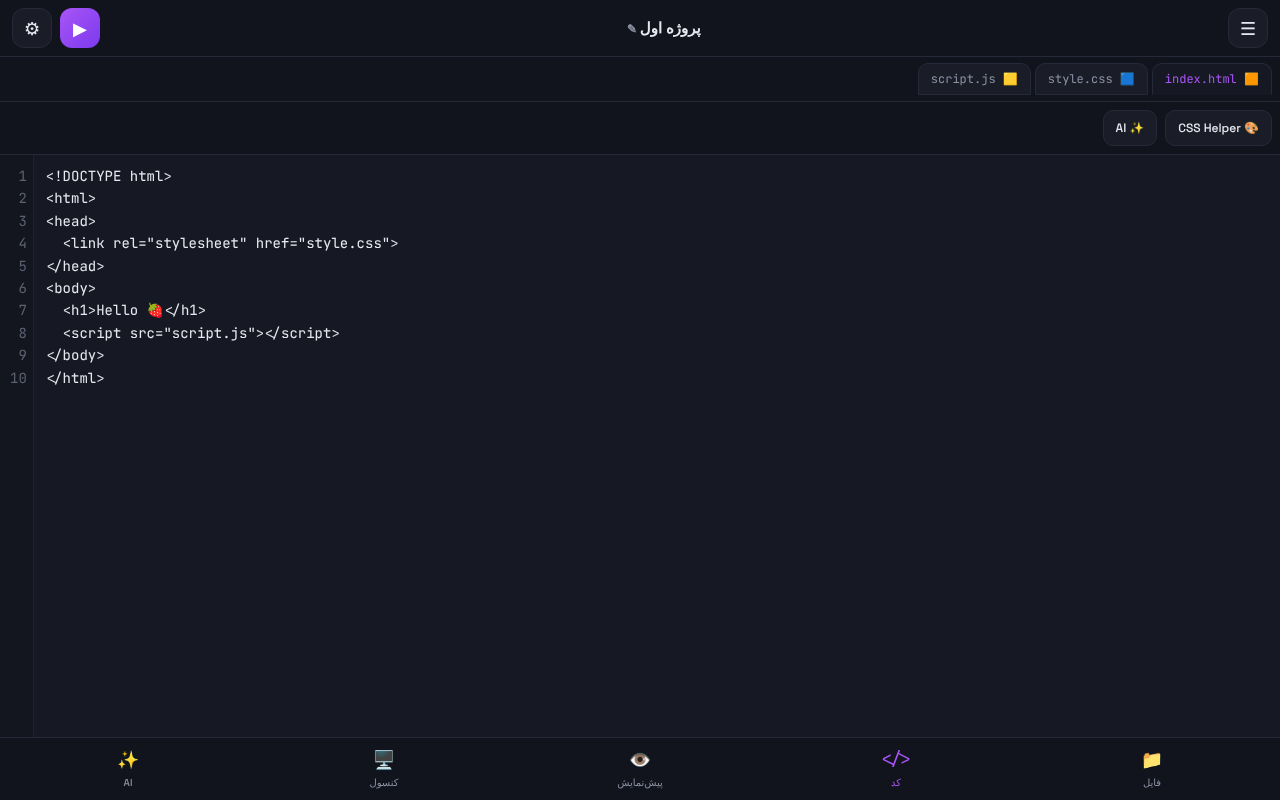This screenshot has width=1280, height=800.
Task: Click line number 10 in gutter
Action: 18,378
